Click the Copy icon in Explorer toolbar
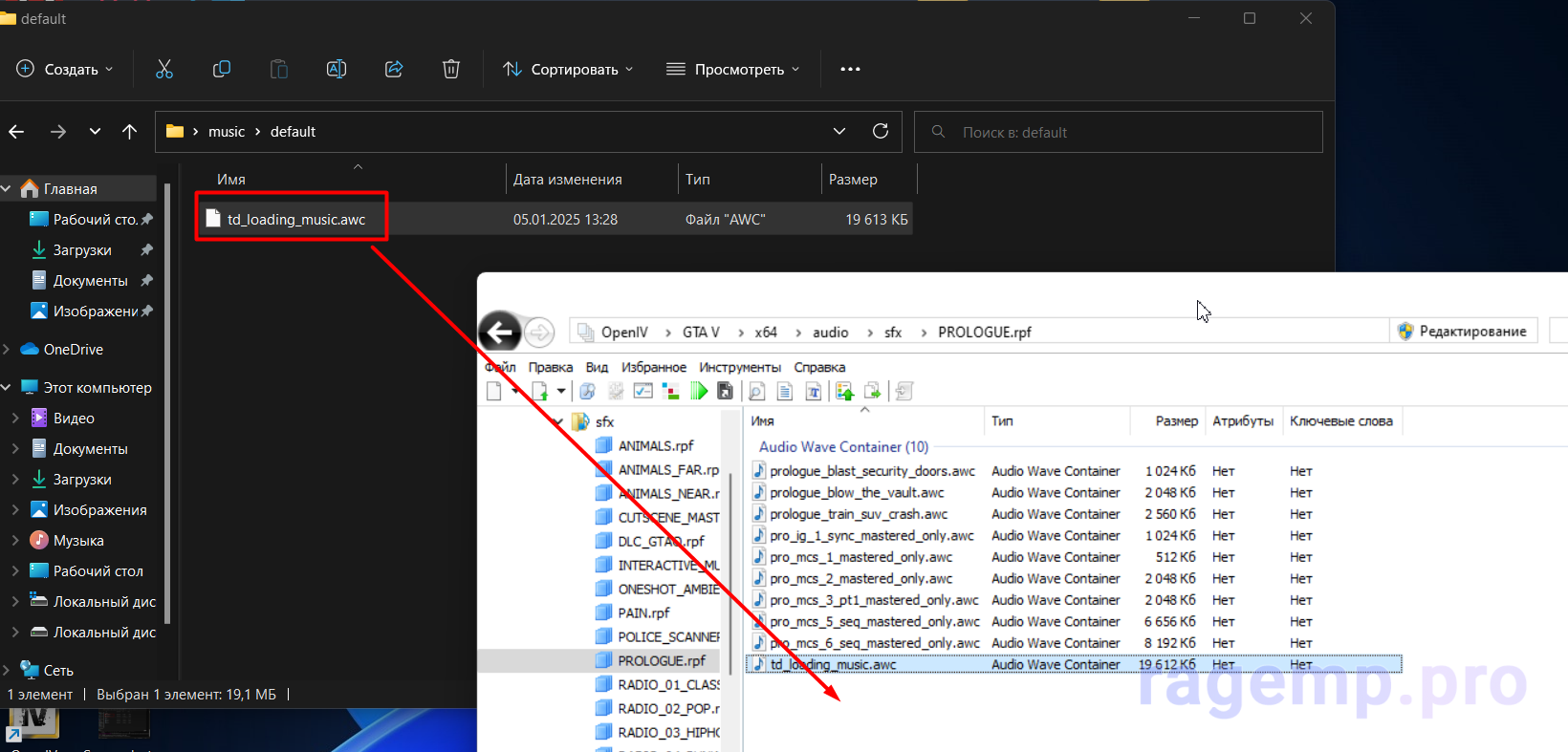The width and height of the screenshot is (1568, 752). 222,69
